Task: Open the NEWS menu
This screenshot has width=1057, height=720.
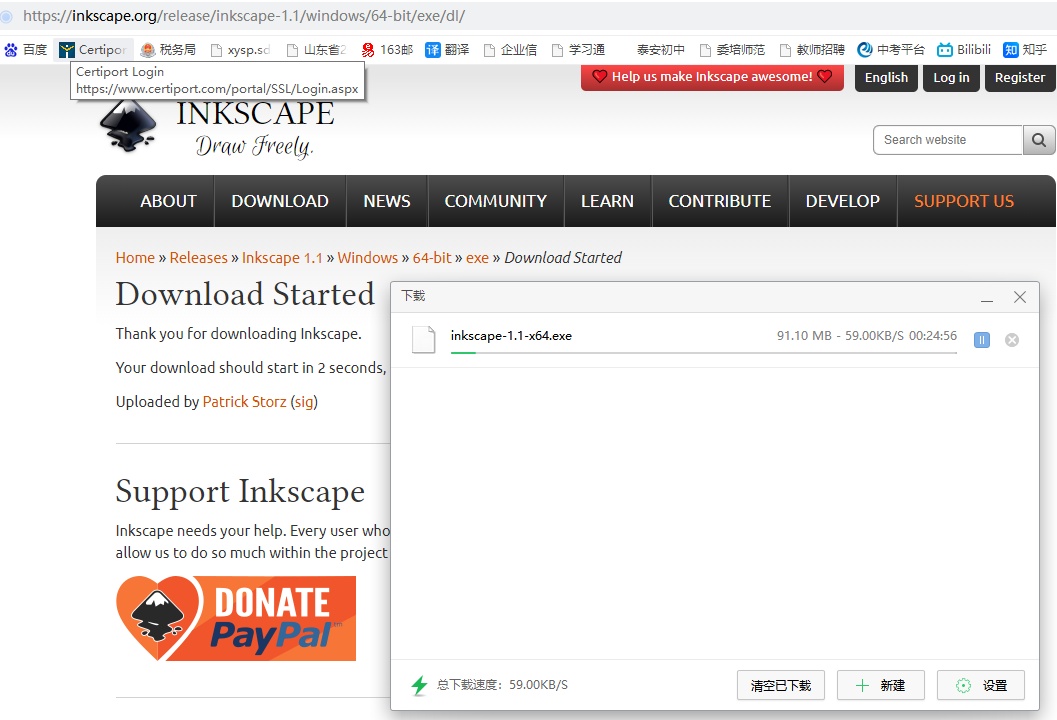Action: (387, 201)
